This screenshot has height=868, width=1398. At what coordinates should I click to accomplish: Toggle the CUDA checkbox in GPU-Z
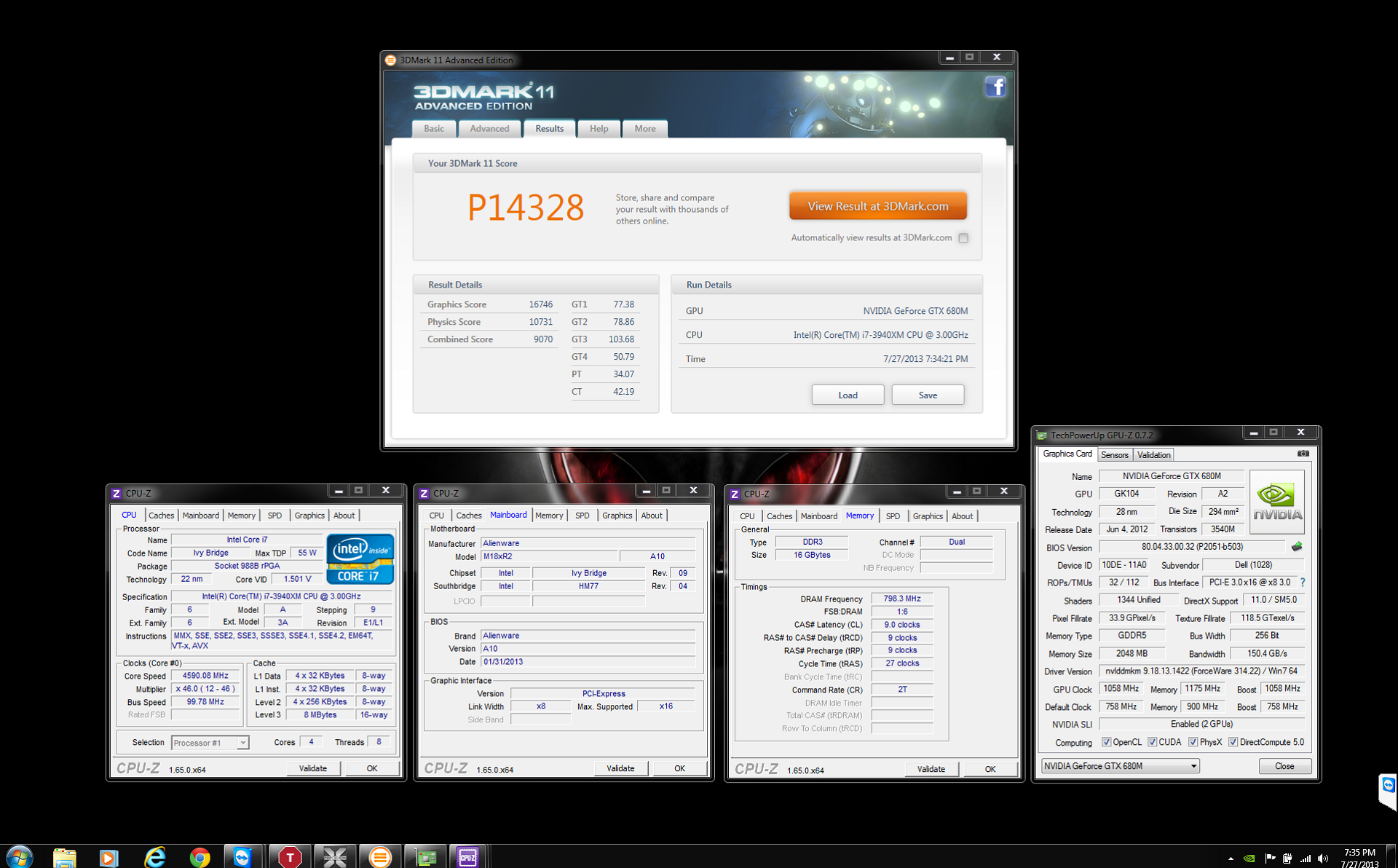pyautogui.click(x=1153, y=742)
